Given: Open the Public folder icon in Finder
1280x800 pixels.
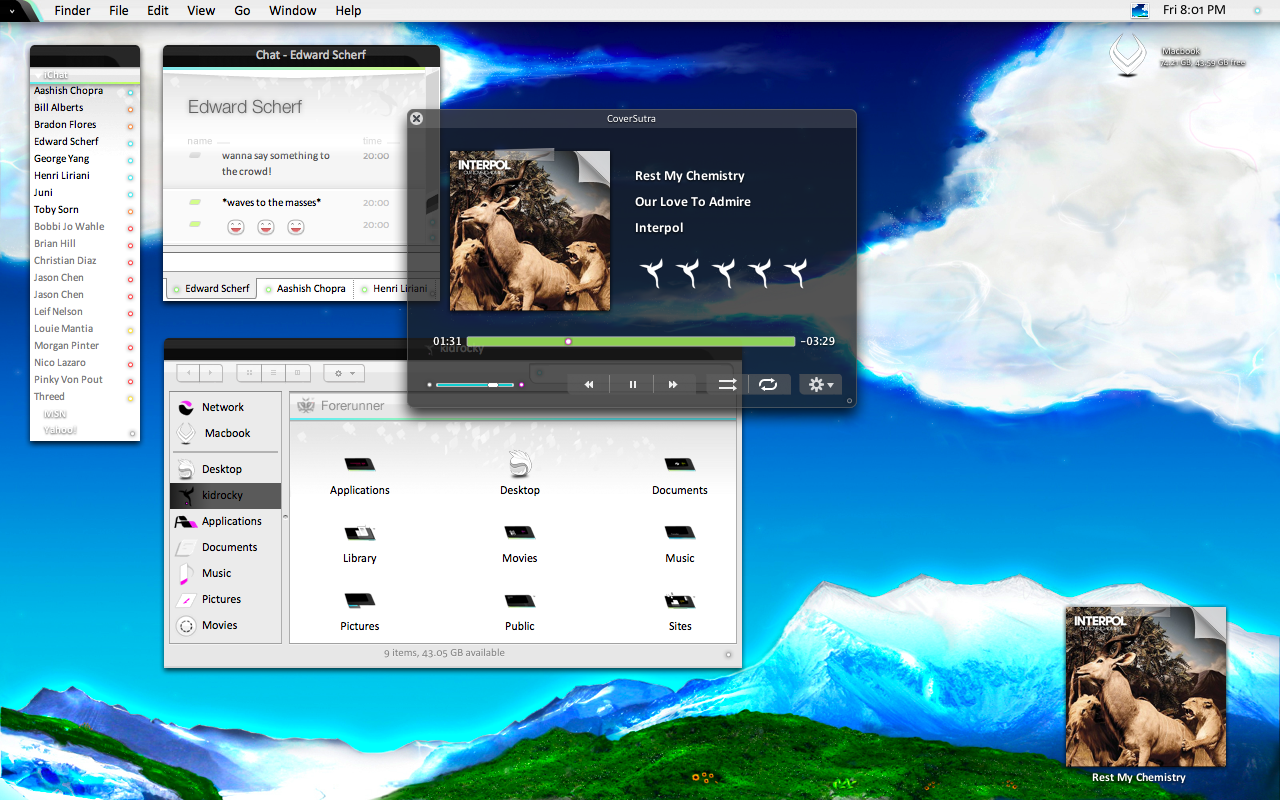Looking at the screenshot, I should point(520,601).
